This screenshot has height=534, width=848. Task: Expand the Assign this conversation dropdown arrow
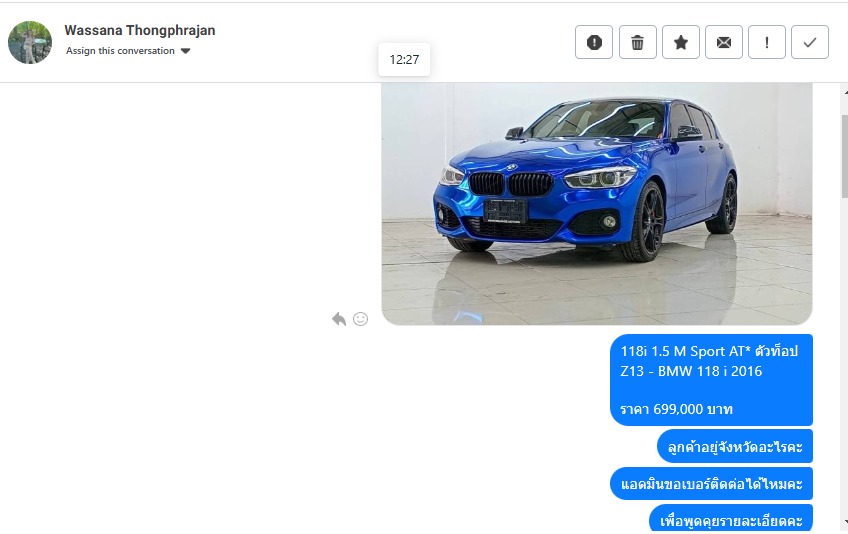186,51
